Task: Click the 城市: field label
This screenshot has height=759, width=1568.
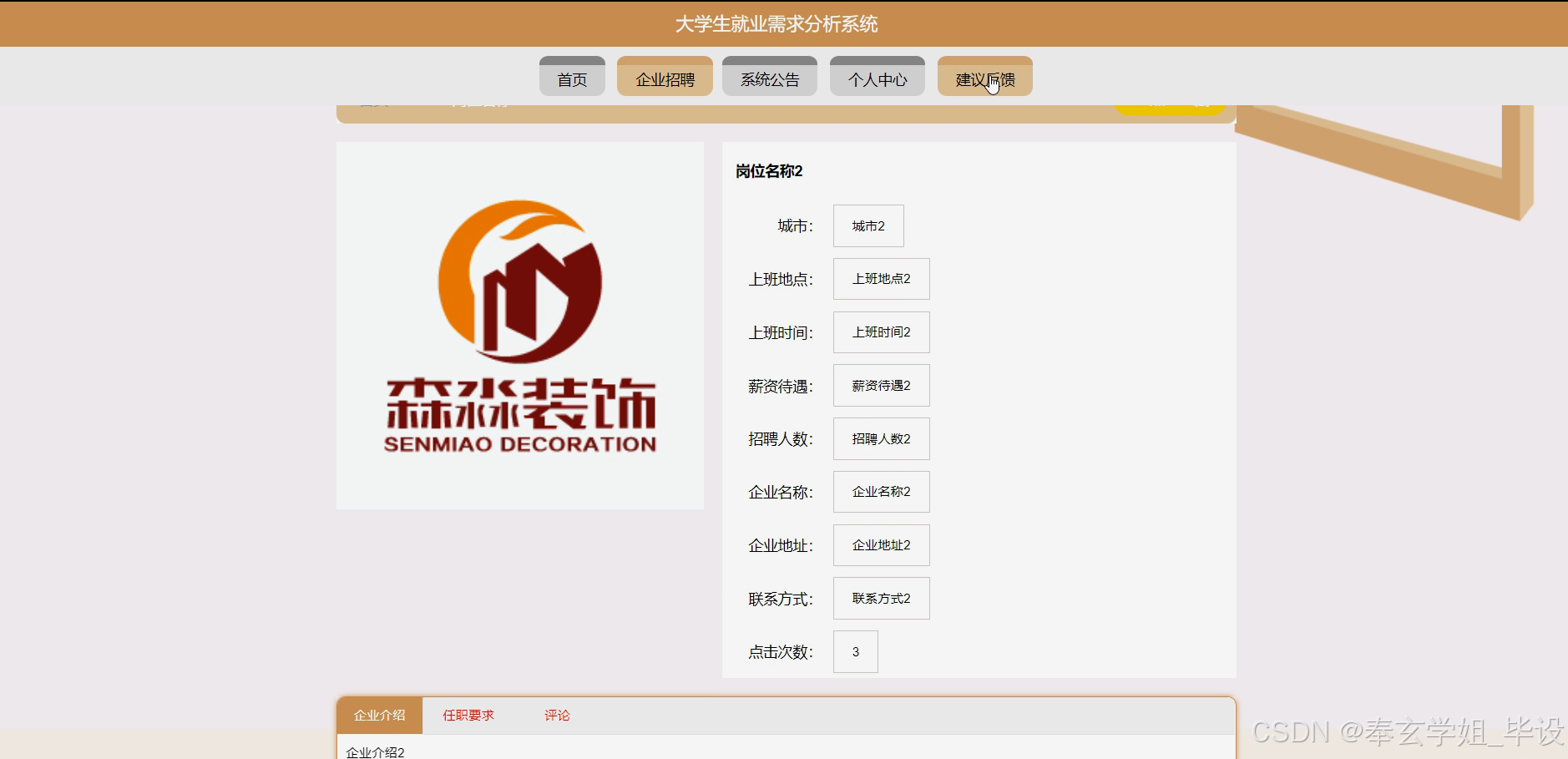Action: [x=795, y=226]
